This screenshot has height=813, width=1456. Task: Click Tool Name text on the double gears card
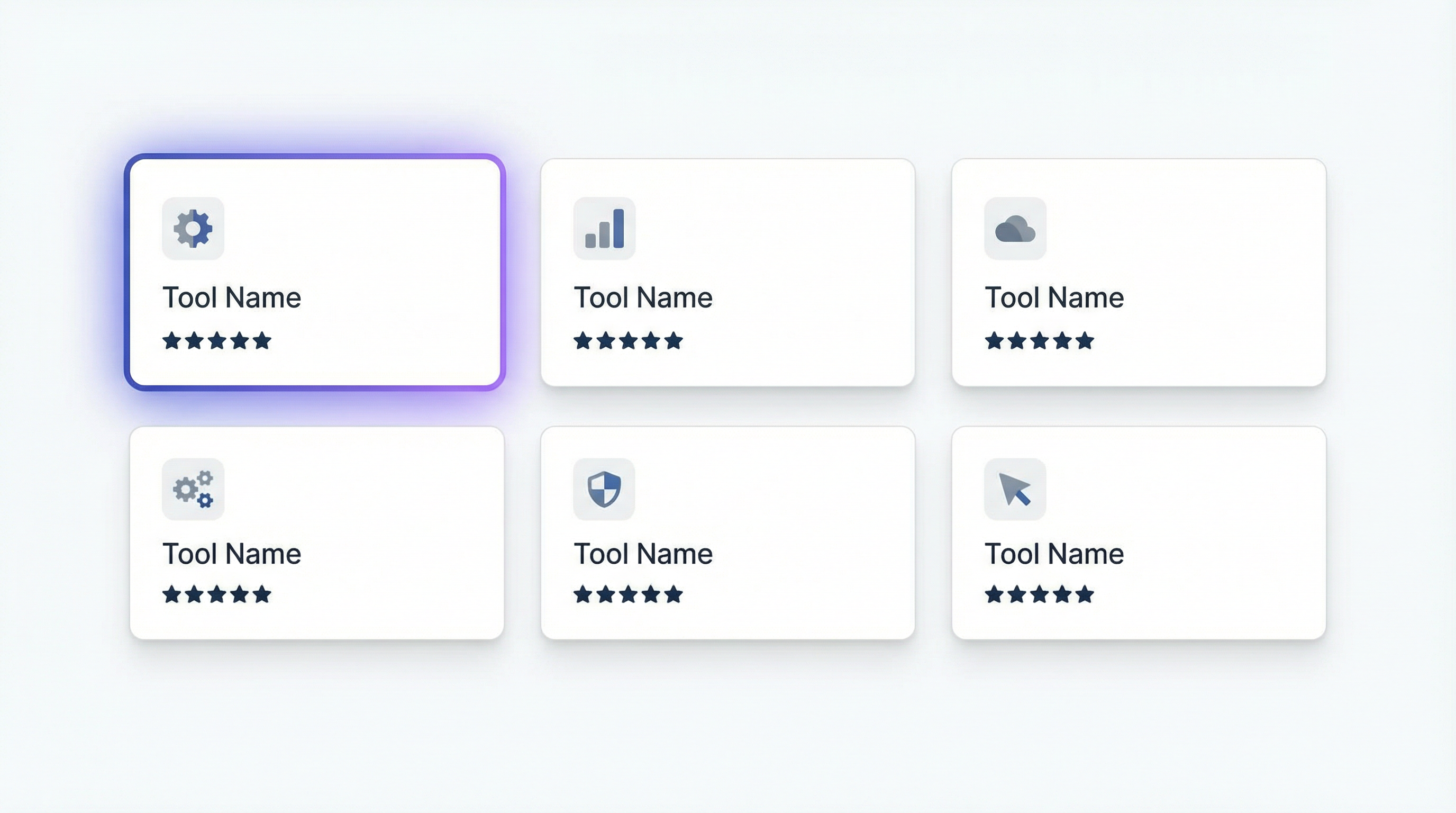click(232, 553)
